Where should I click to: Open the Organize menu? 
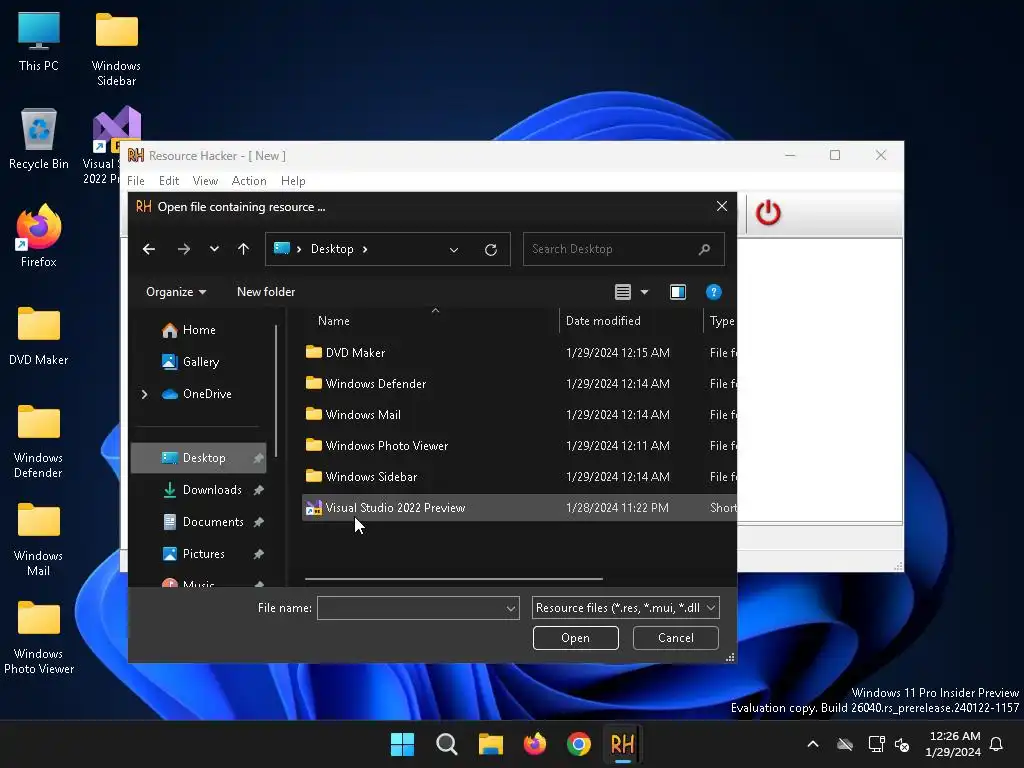click(176, 292)
